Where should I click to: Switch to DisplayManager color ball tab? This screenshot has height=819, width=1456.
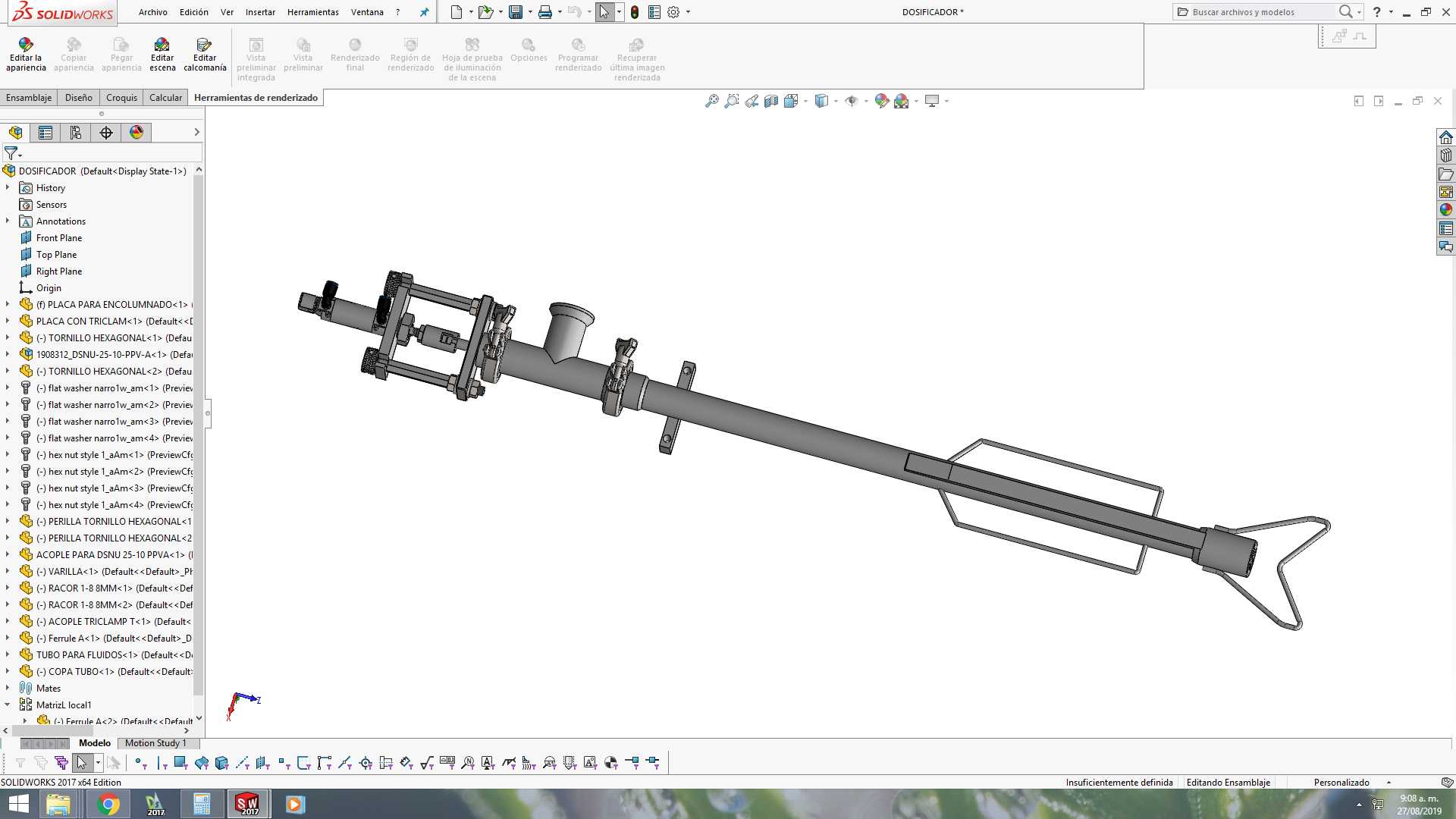tap(136, 133)
